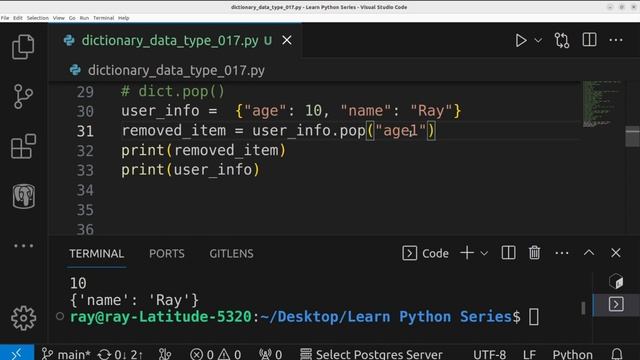Screen dimensions: 640x360
Task: Expand the run button dropdown arrow
Action: click(538, 40)
